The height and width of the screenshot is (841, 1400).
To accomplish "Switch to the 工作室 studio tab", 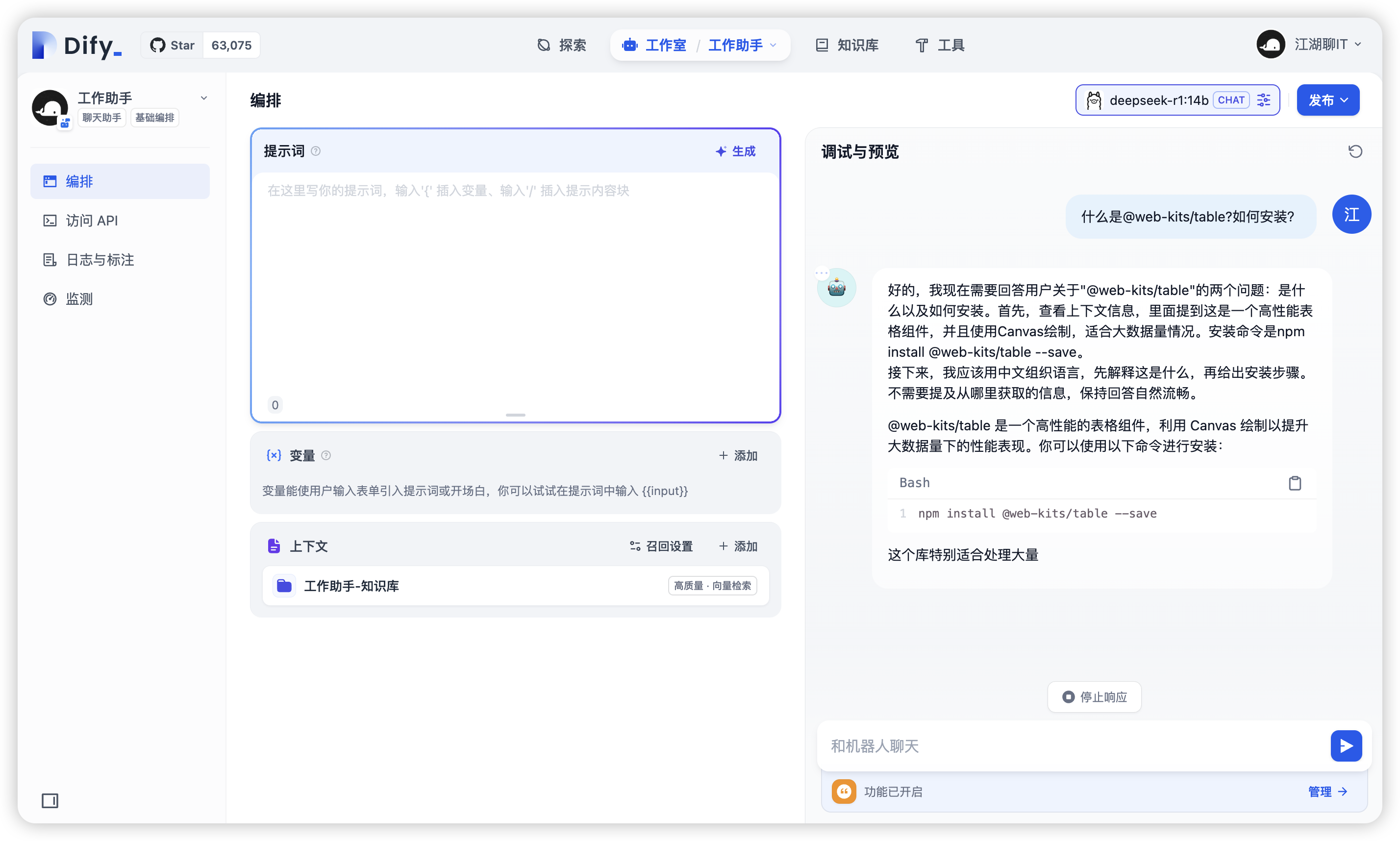I will [654, 46].
